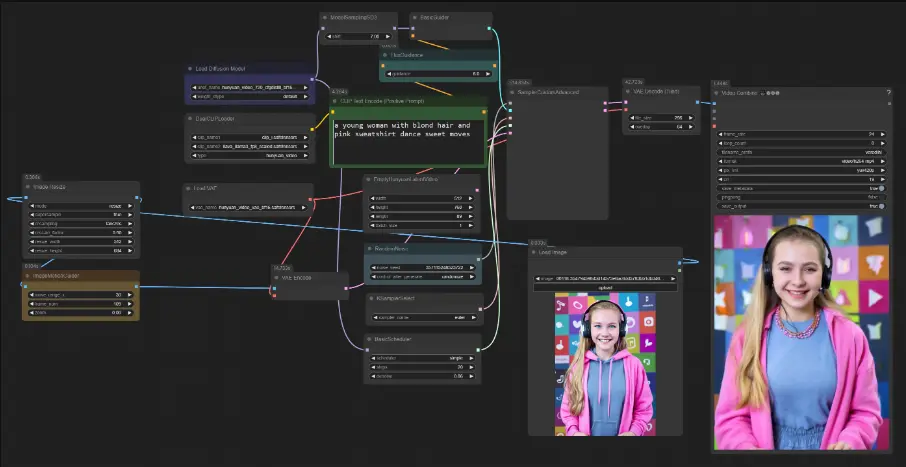Click the Load Image preview thumbnail
Viewport: 906px width, 467px height.
(605, 364)
